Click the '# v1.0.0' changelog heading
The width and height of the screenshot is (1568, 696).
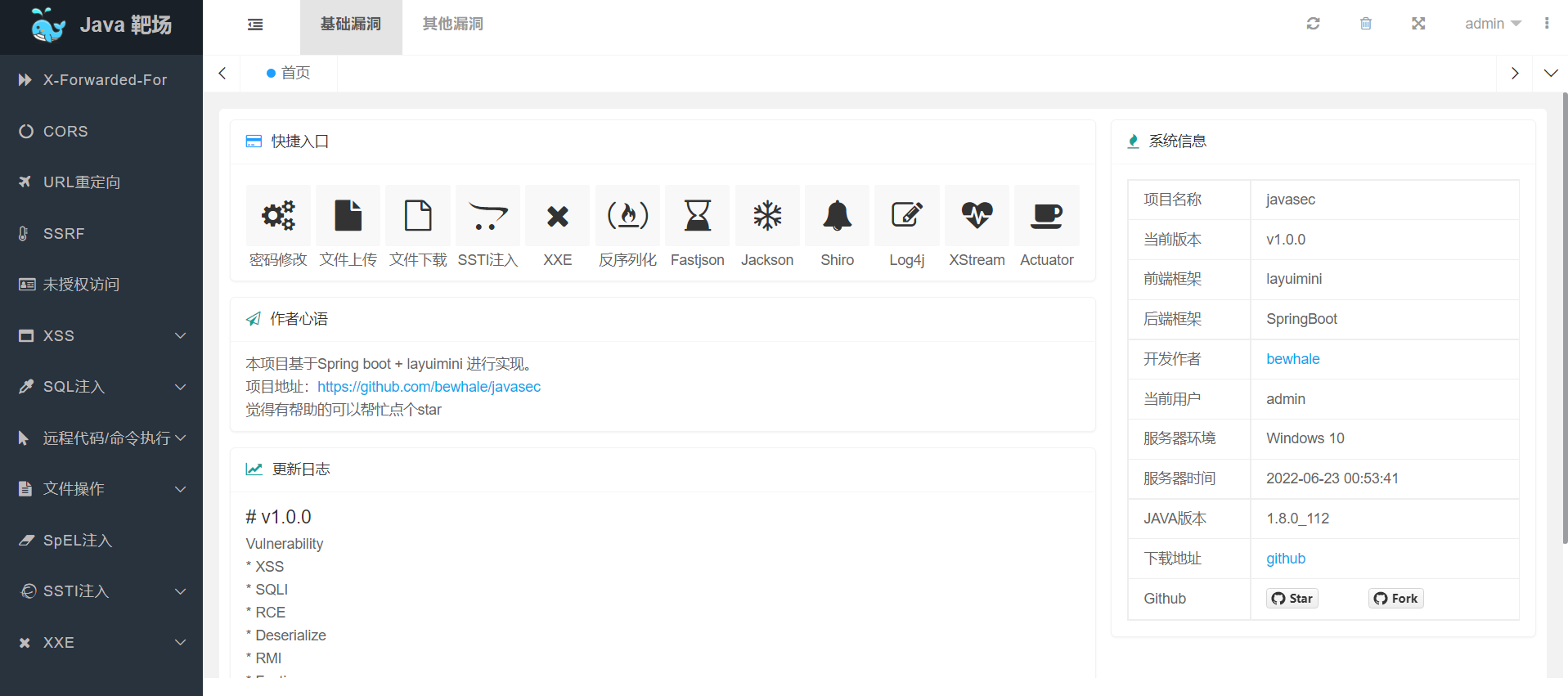(278, 517)
